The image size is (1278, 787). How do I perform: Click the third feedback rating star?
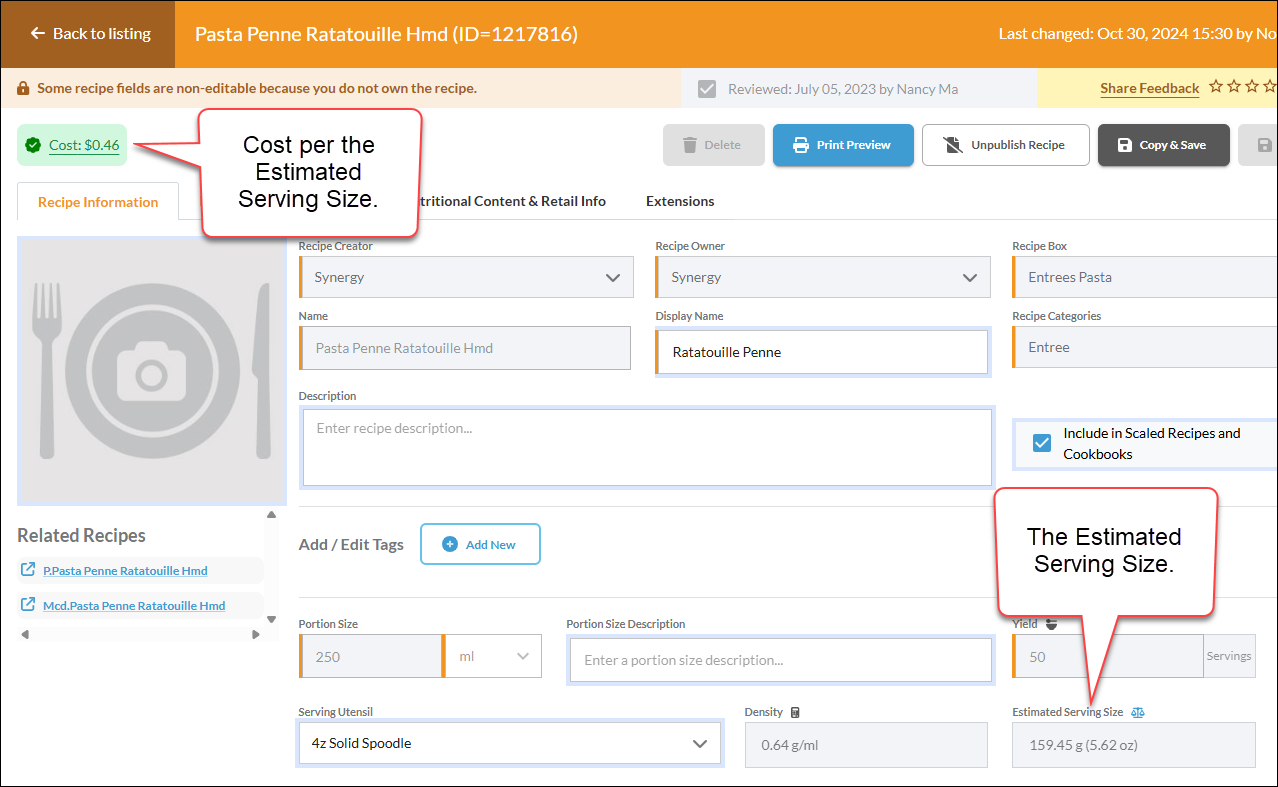pos(1252,87)
